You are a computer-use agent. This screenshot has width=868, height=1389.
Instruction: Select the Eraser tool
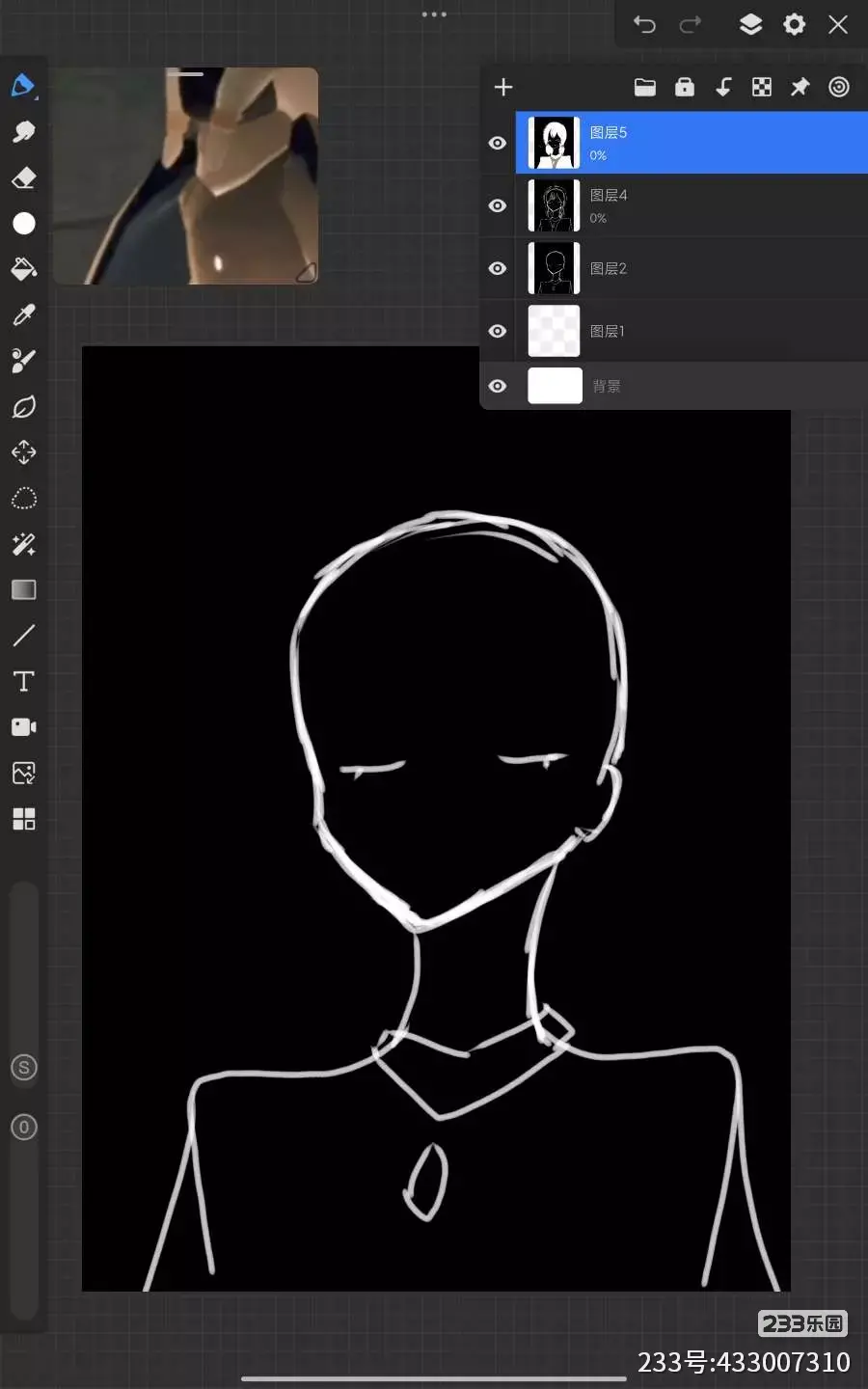point(23,177)
